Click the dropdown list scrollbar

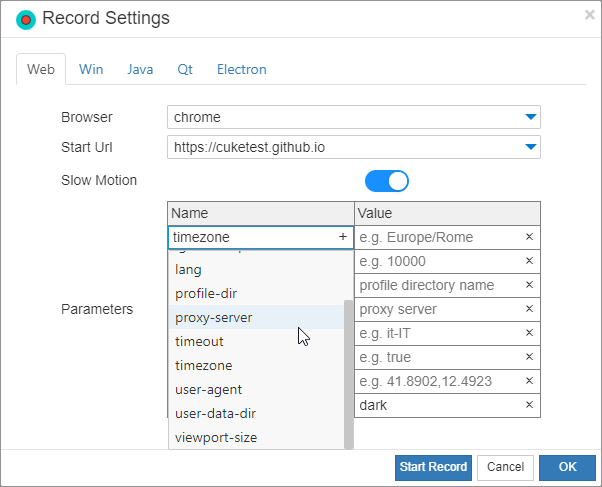click(x=348, y=370)
